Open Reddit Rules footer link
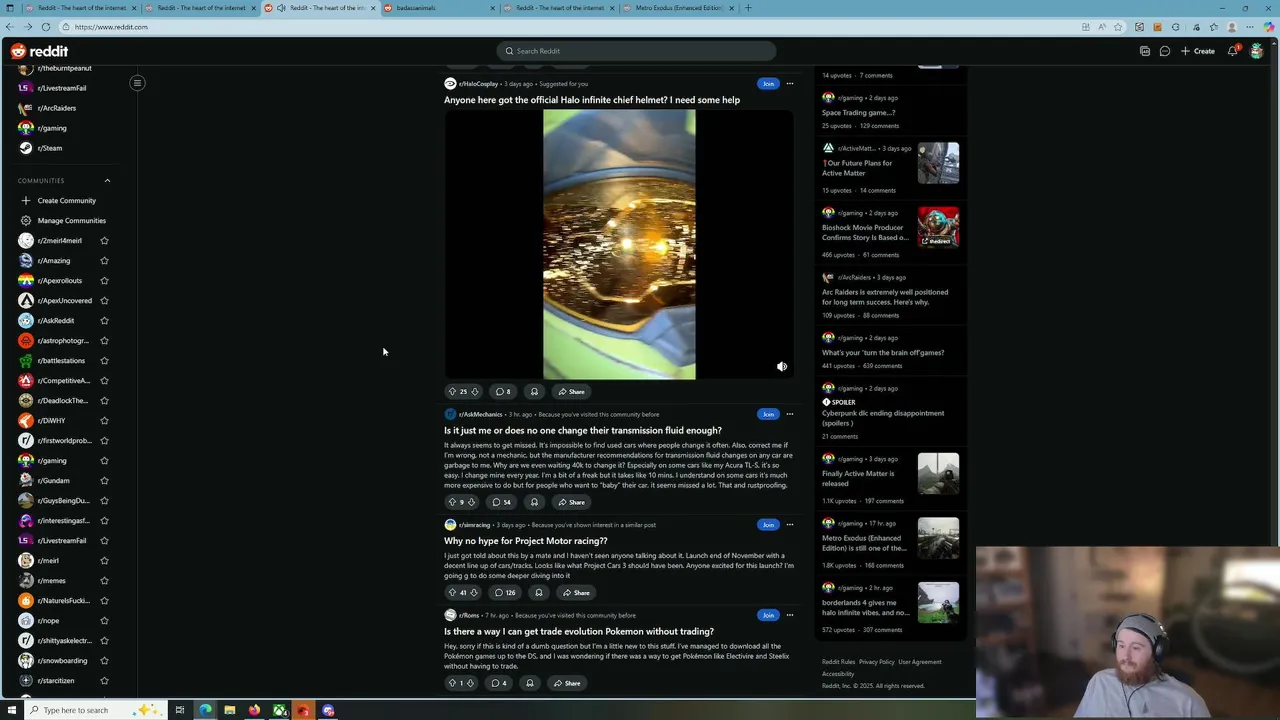 [x=838, y=662]
